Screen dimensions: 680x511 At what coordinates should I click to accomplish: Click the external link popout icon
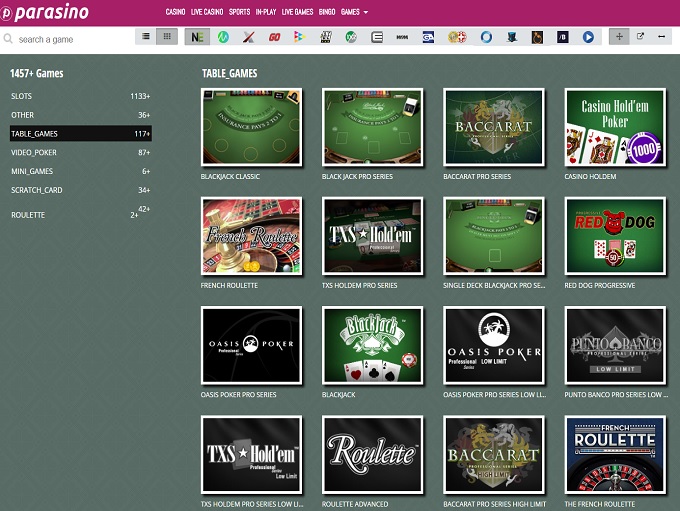coord(641,36)
